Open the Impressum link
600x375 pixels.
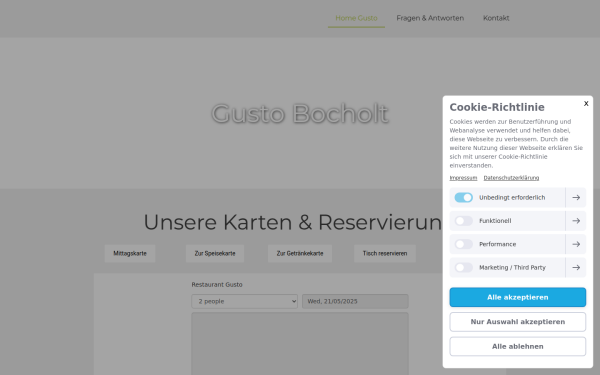click(x=463, y=178)
